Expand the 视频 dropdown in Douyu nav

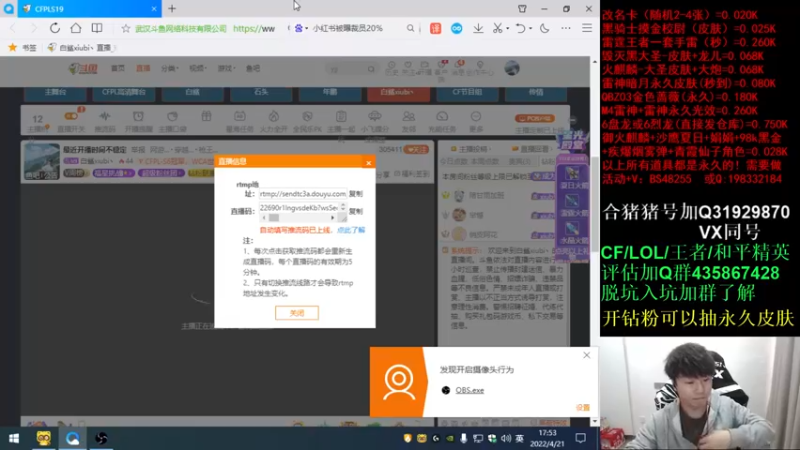[x=198, y=68]
